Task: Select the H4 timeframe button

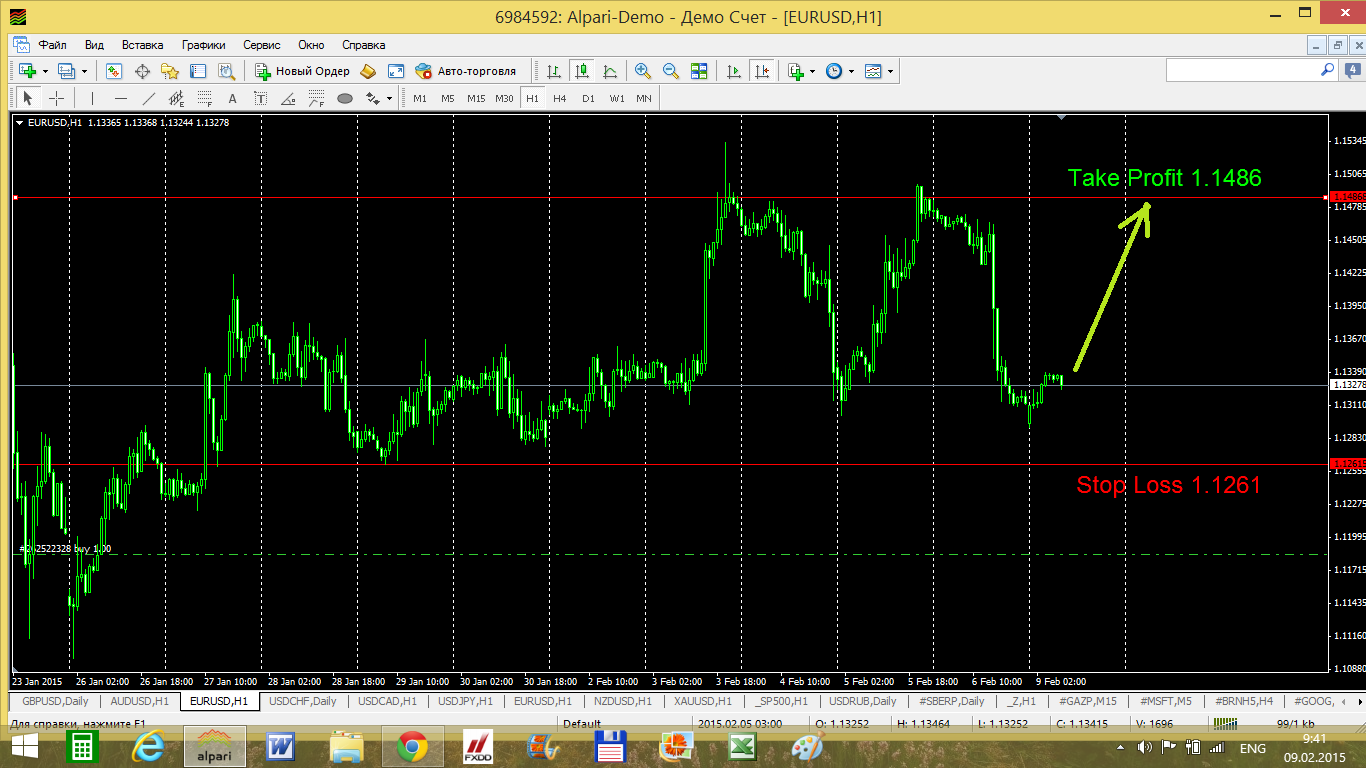Action: 560,98
